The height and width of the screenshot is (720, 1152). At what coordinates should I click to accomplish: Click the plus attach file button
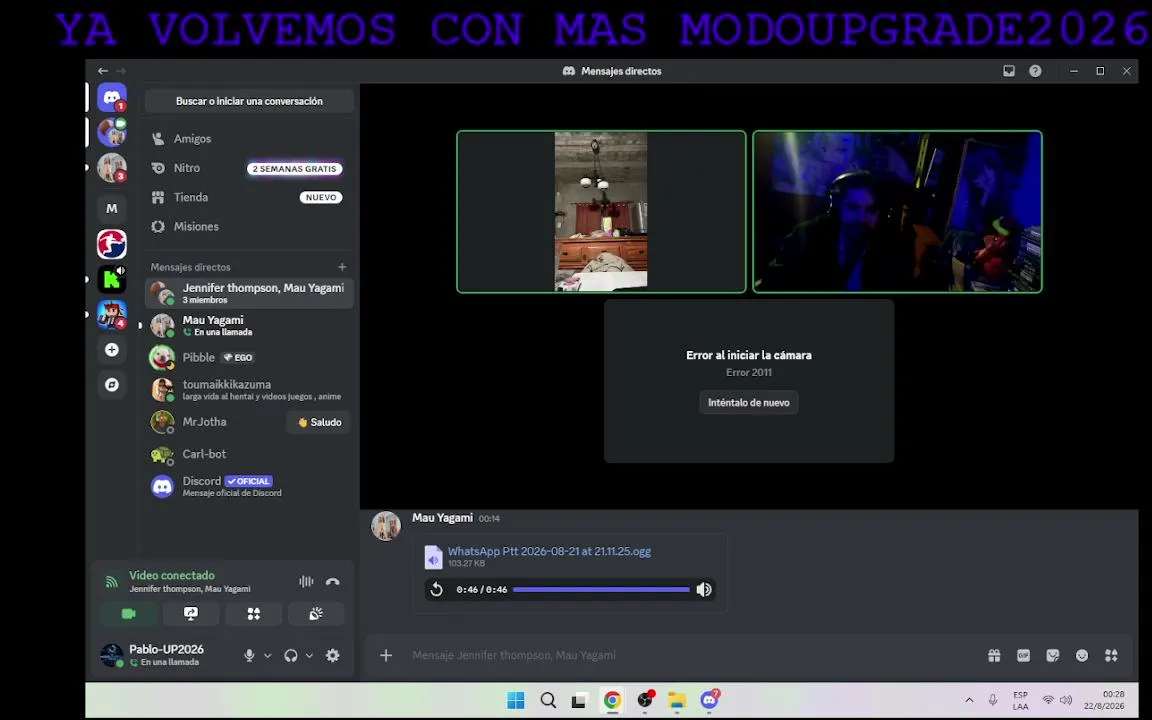[x=386, y=655]
